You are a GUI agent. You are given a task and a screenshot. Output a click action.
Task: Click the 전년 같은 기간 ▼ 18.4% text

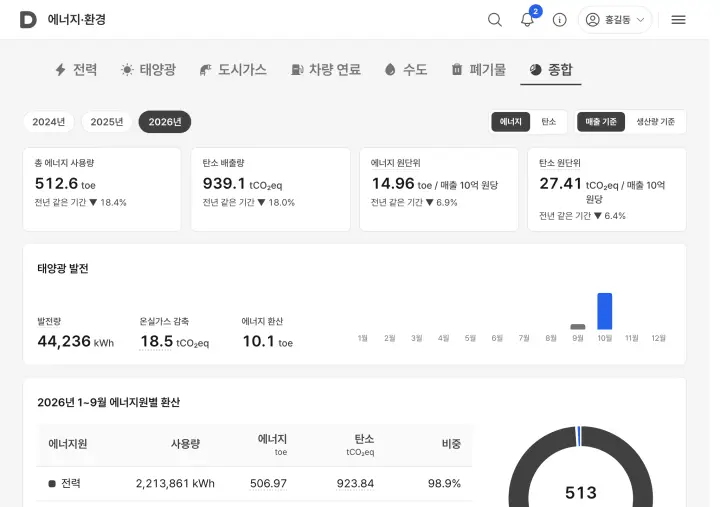(80, 203)
